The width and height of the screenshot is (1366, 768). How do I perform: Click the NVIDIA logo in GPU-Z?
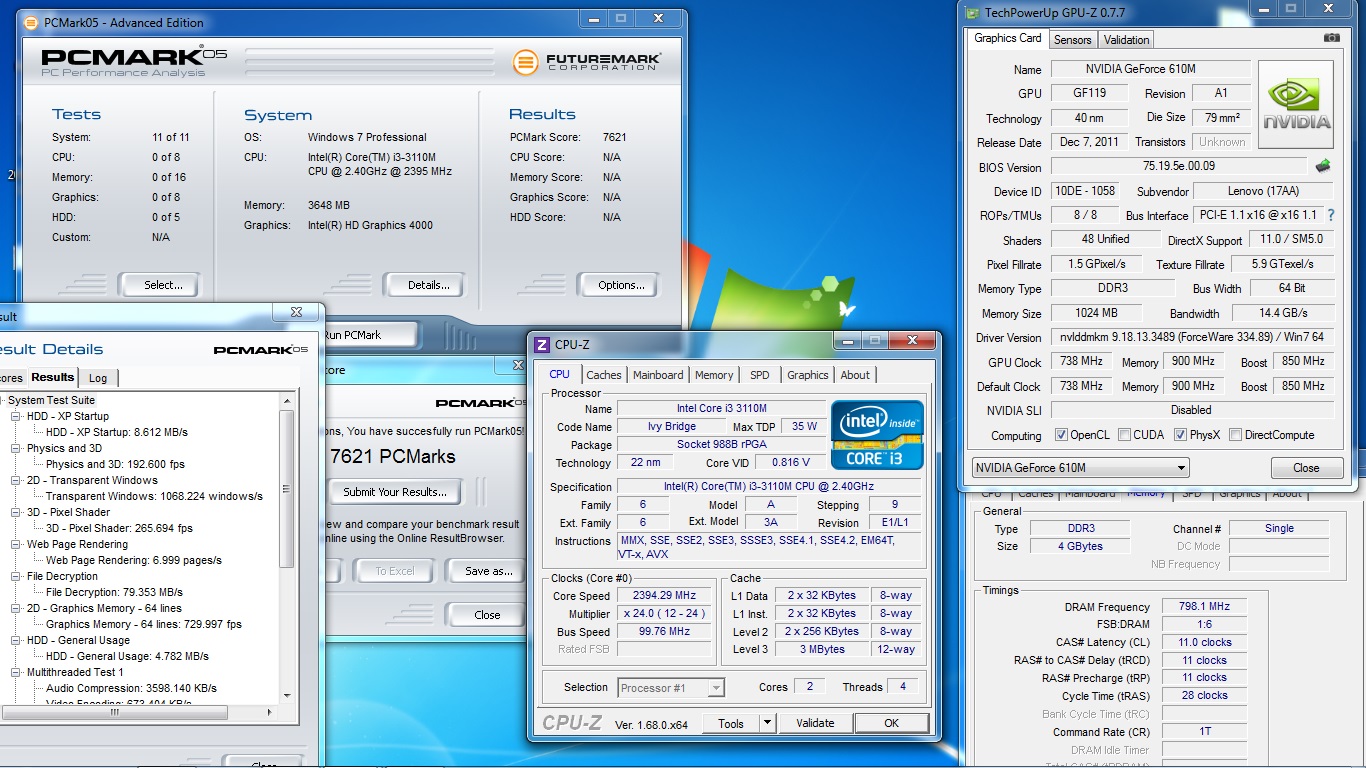1296,105
